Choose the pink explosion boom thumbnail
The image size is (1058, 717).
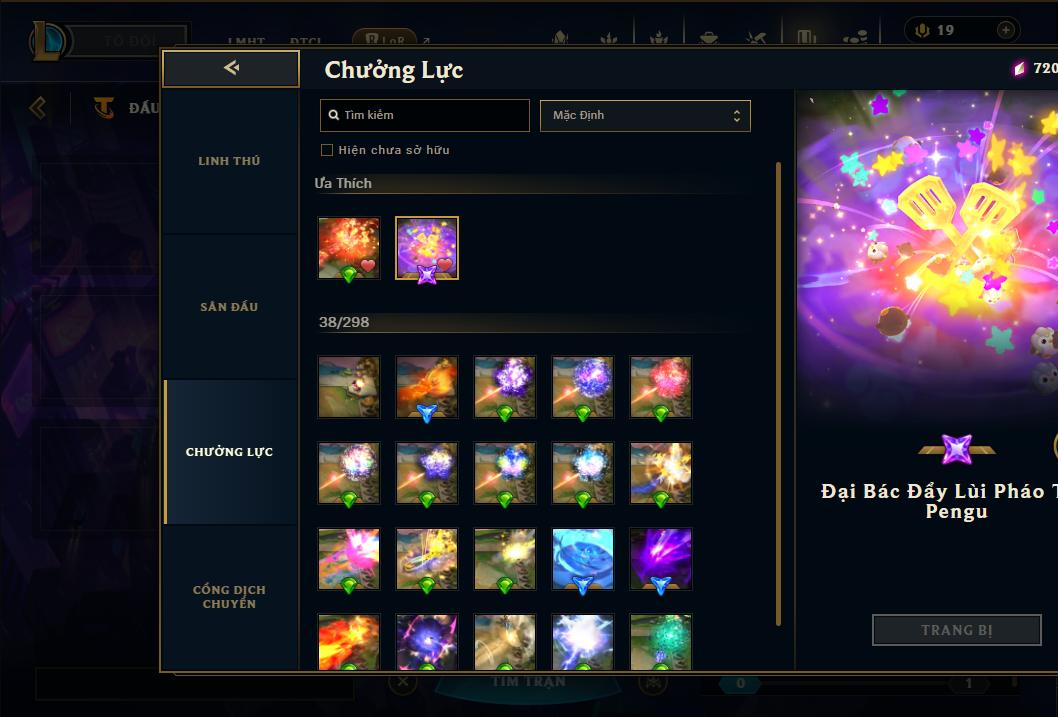tap(349, 558)
